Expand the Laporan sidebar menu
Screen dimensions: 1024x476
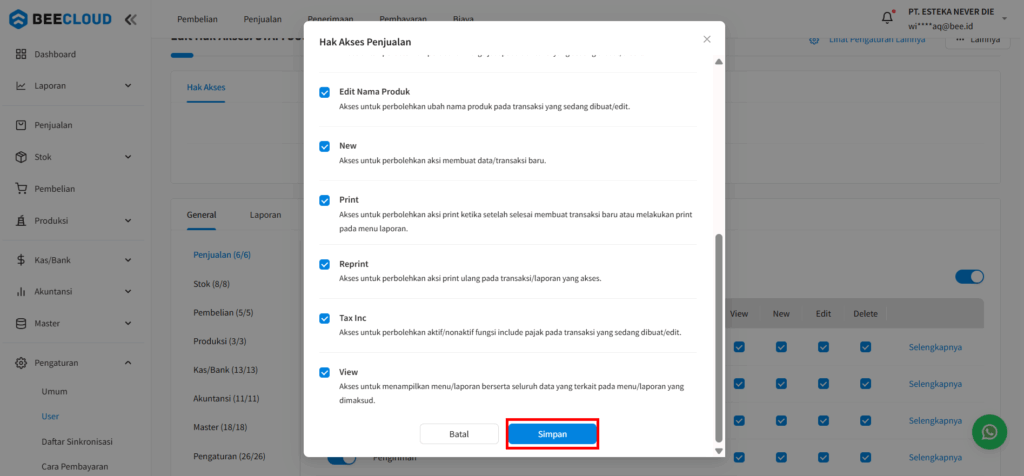coord(128,86)
